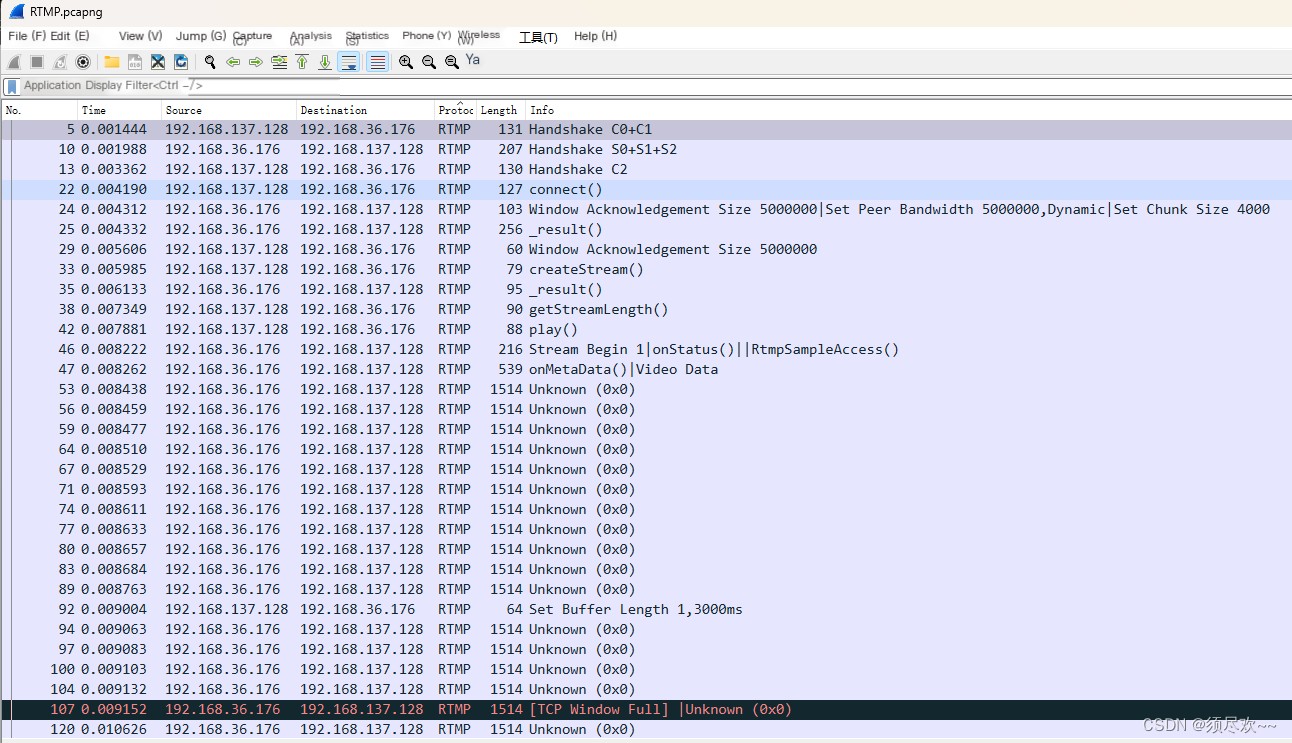Open the Statistics menu
Screen dimensions: 1292x743
[x=367, y=36]
